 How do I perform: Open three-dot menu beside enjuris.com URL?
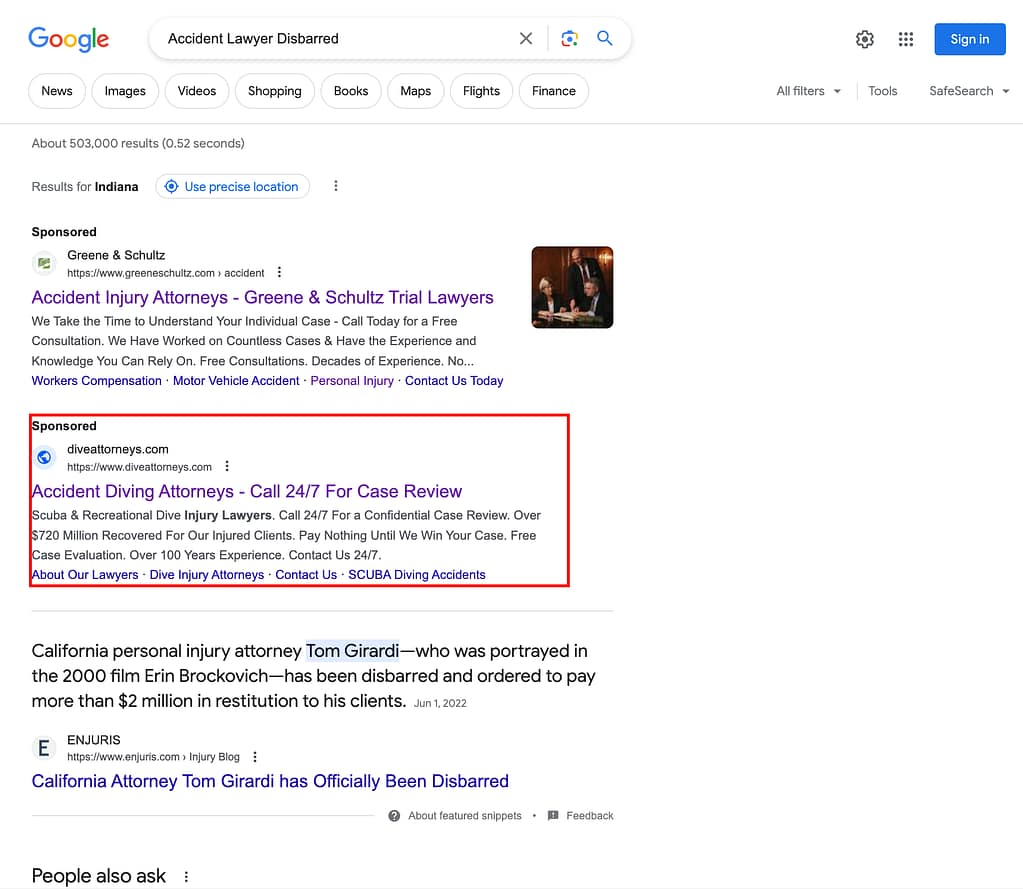pyautogui.click(x=255, y=757)
